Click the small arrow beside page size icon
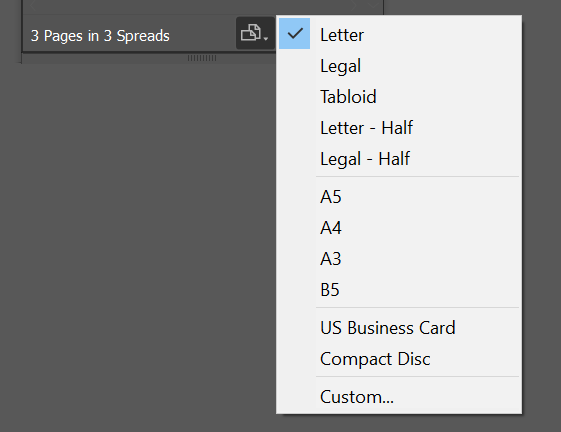Image resolution: width=561 pixels, height=432 pixels. (x=266, y=38)
